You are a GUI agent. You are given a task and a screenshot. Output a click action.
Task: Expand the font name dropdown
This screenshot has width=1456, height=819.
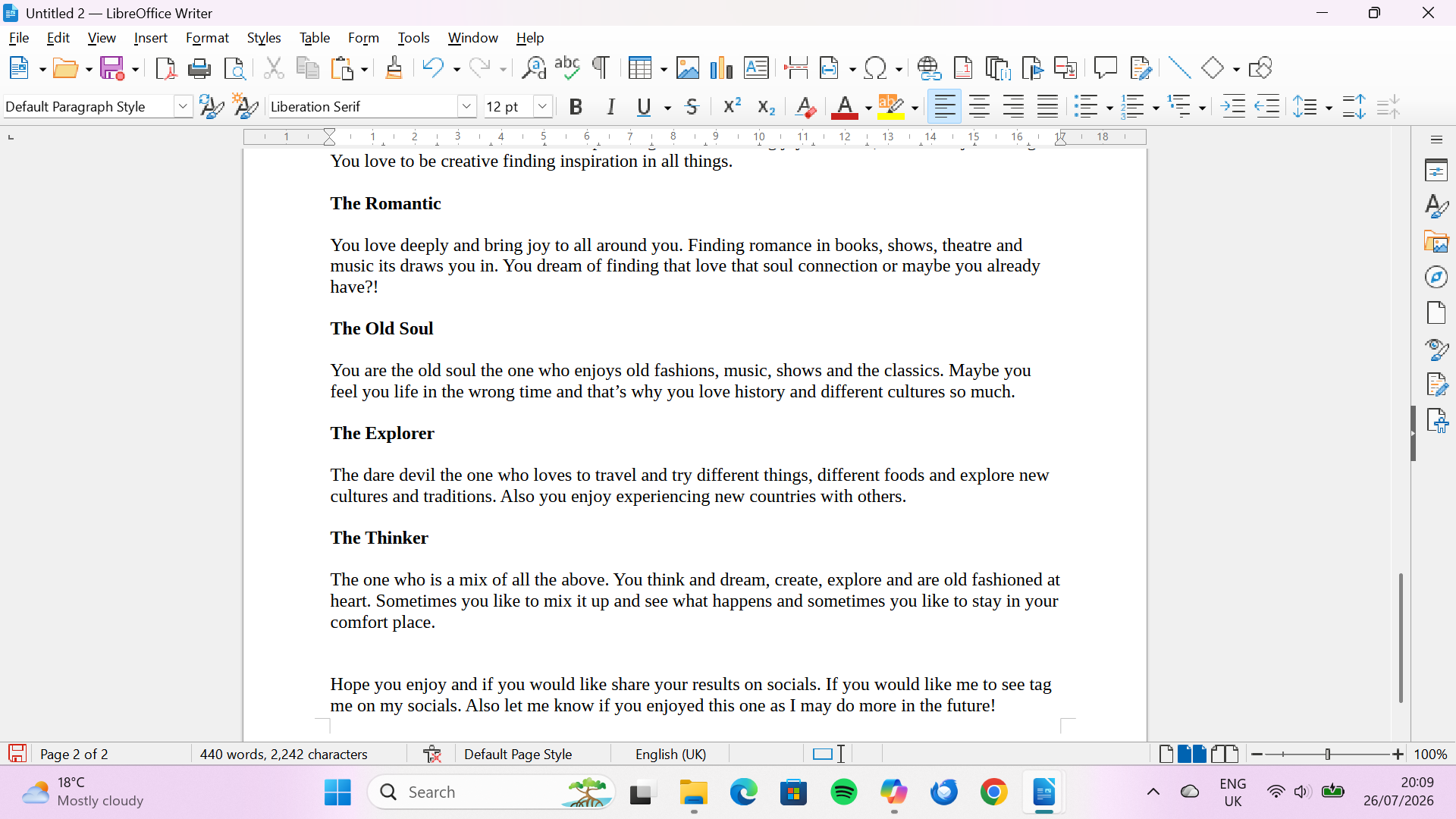[x=467, y=107]
